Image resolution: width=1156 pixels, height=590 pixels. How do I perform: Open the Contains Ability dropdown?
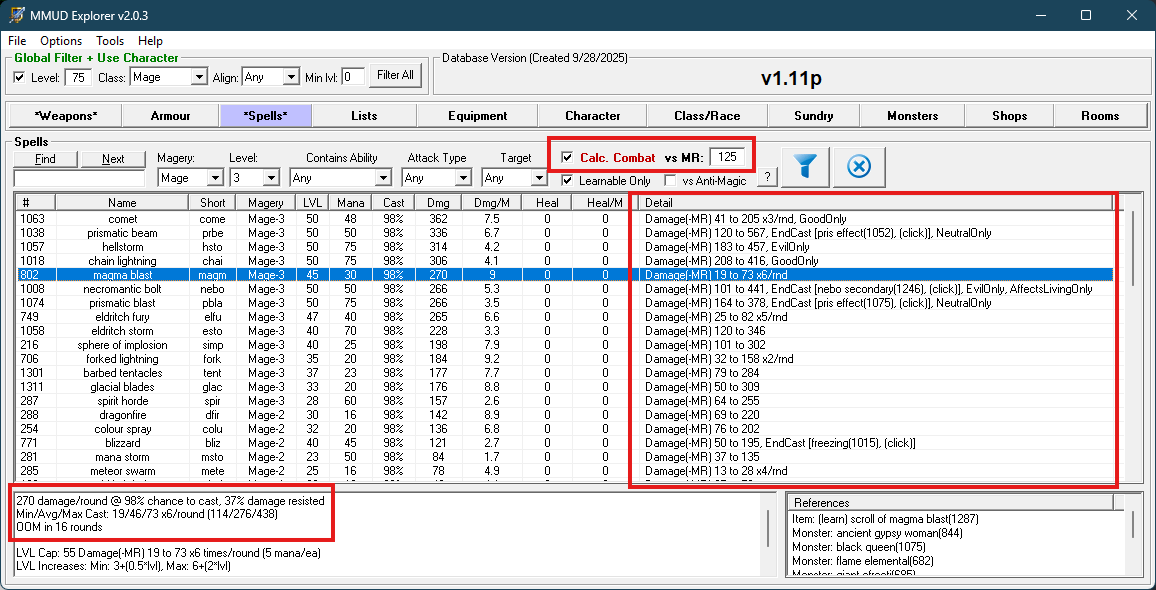[382, 178]
